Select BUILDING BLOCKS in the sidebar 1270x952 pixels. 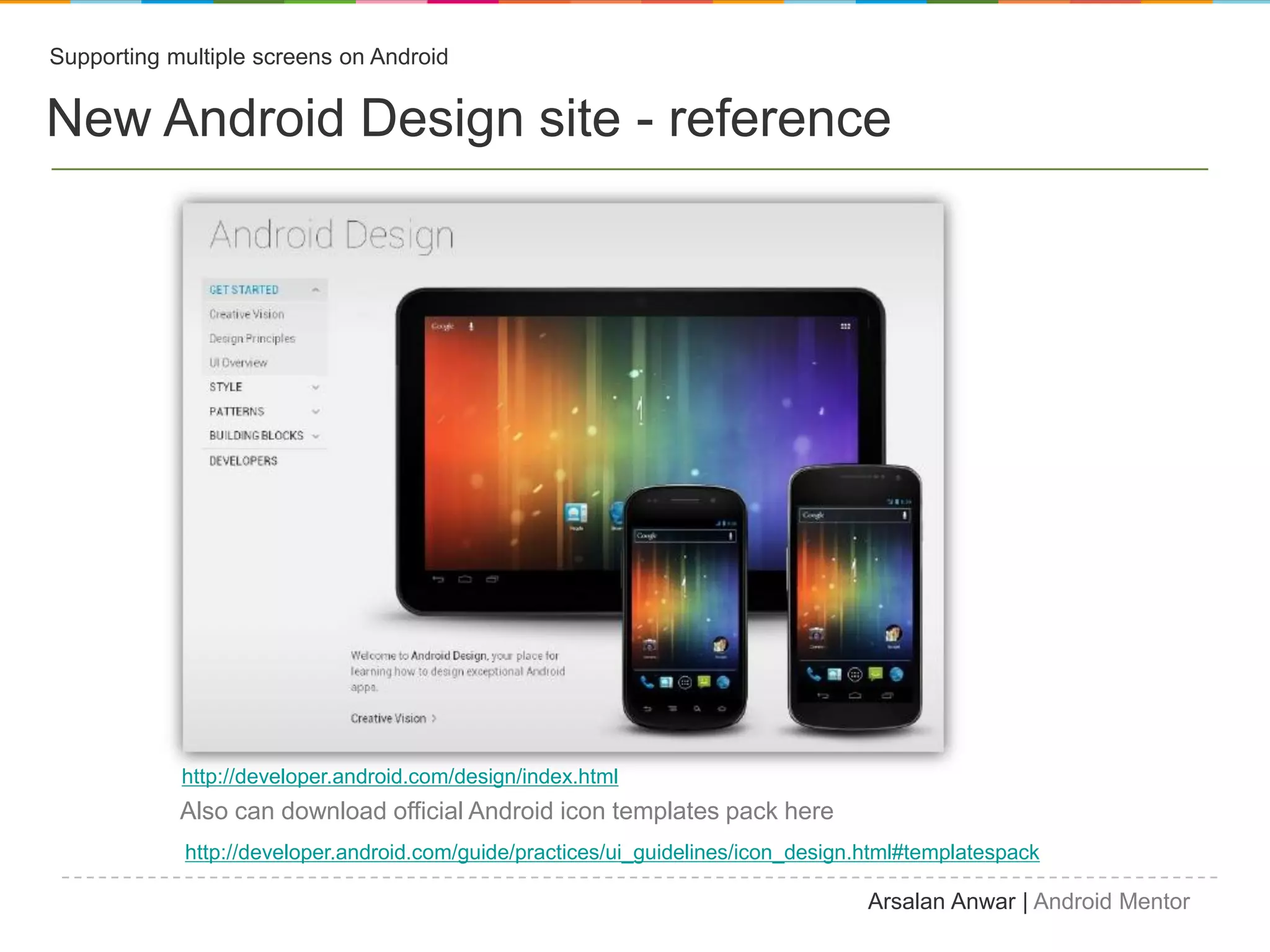coord(256,436)
